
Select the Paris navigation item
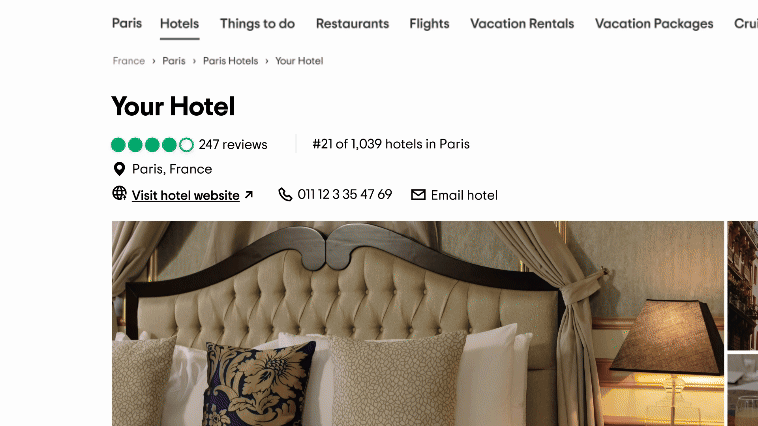coord(127,23)
